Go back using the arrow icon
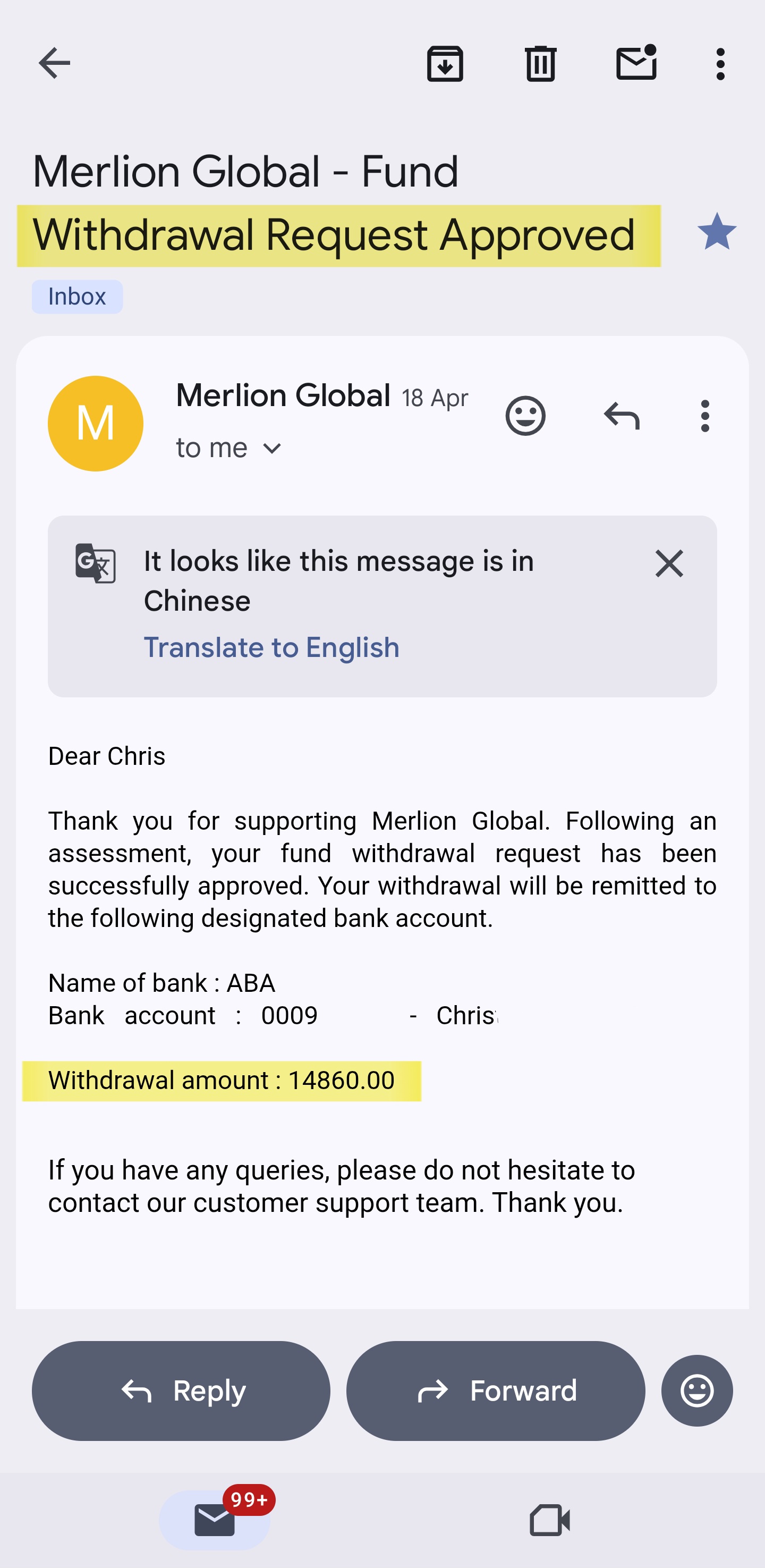The width and height of the screenshot is (765, 1568). click(x=54, y=63)
